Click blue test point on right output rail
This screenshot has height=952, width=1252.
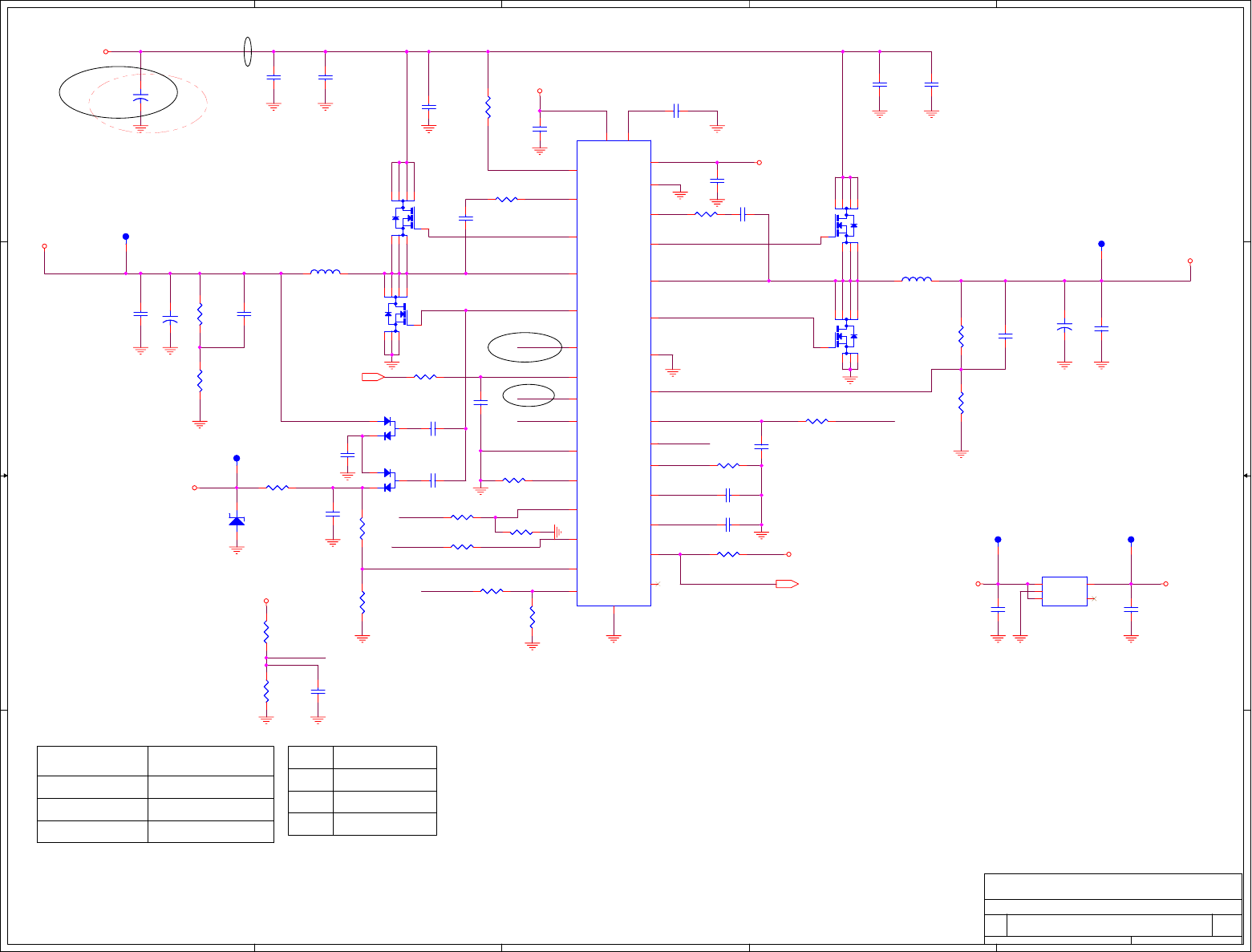(1101, 244)
